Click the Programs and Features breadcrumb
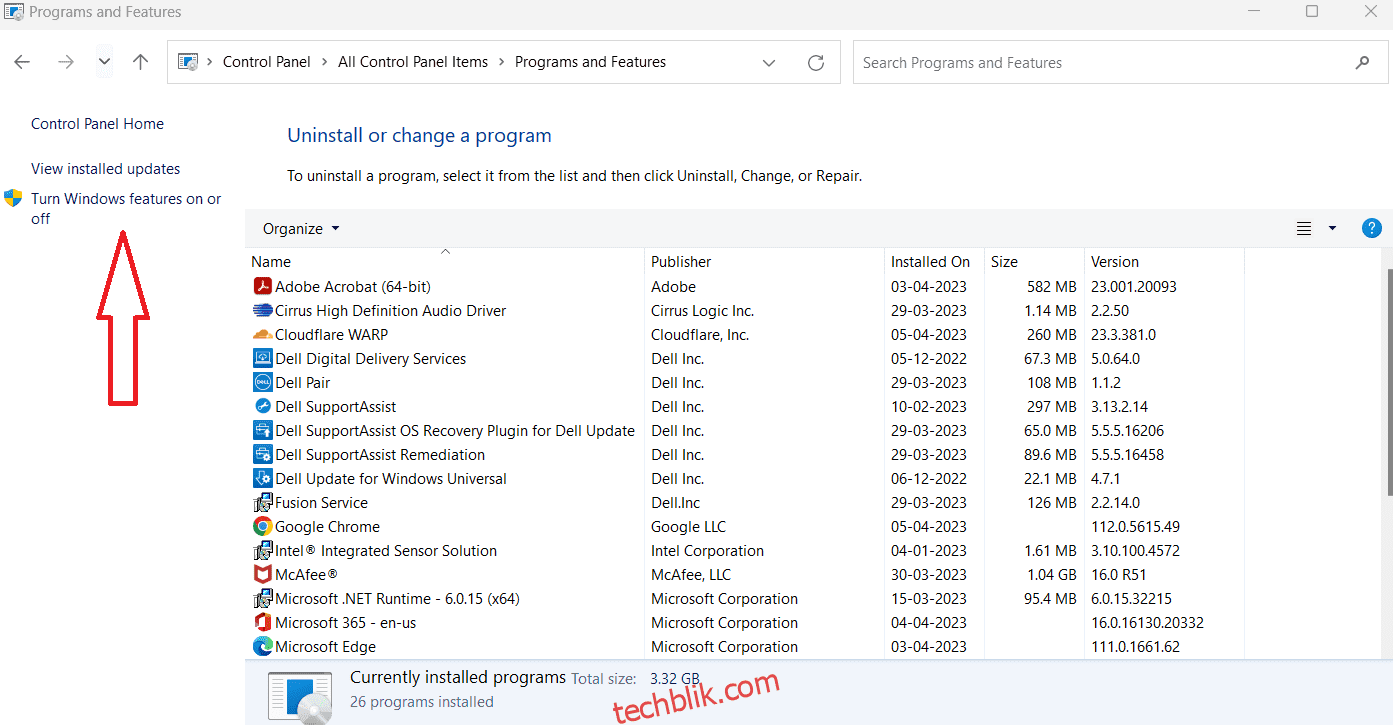 590,62
